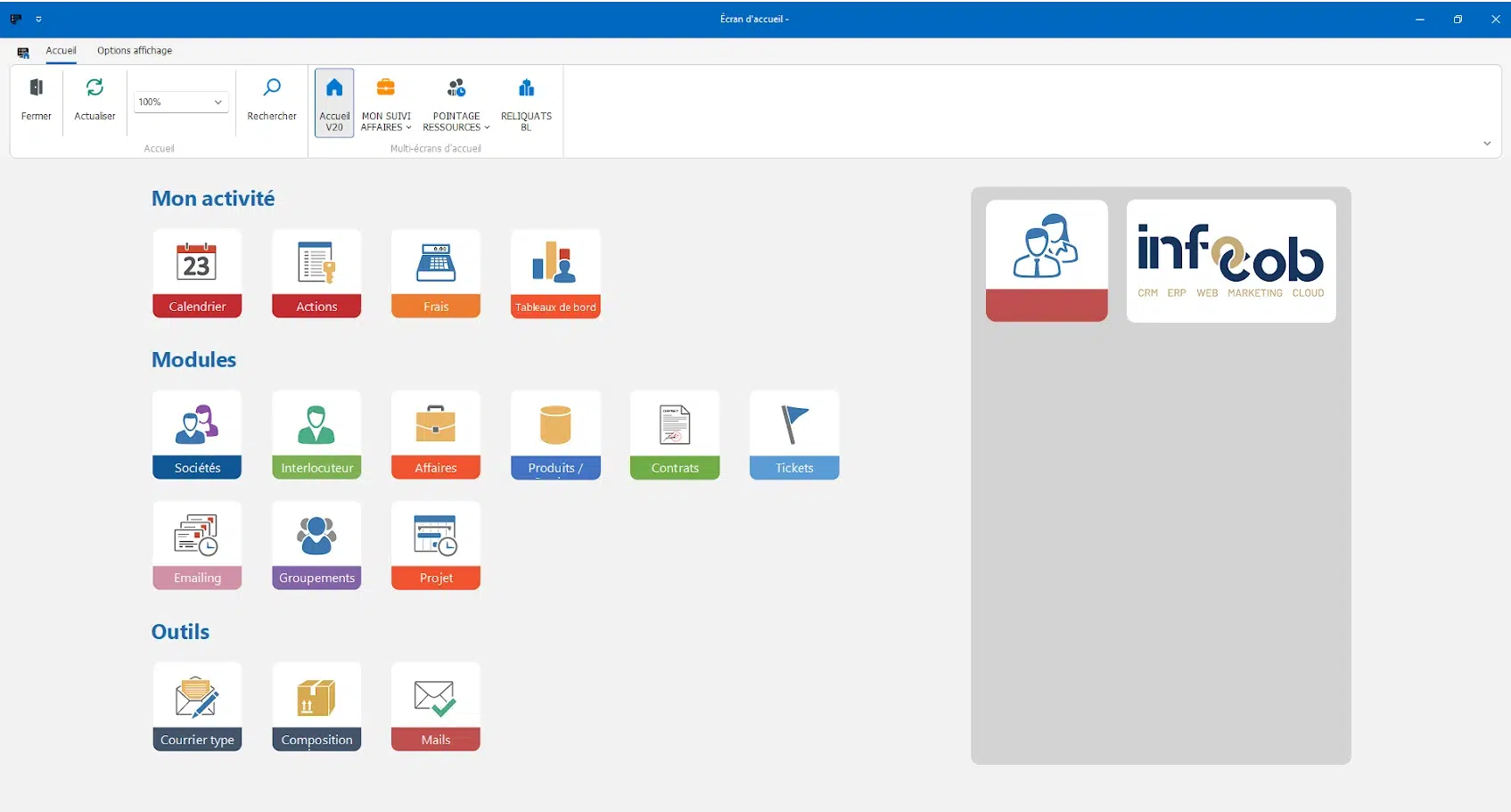Open the Sociétés module

click(197, 435)
